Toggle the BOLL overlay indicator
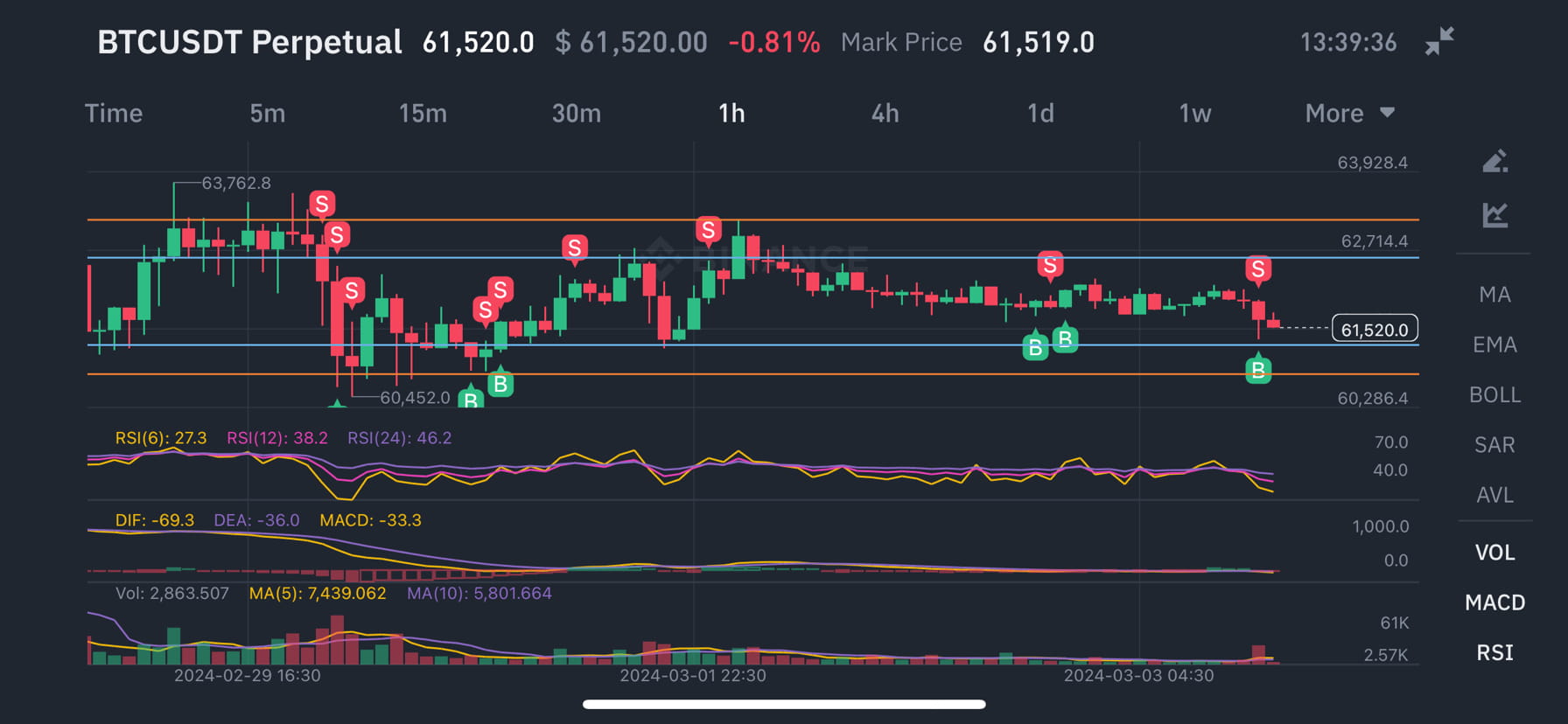 [1494, 395]
